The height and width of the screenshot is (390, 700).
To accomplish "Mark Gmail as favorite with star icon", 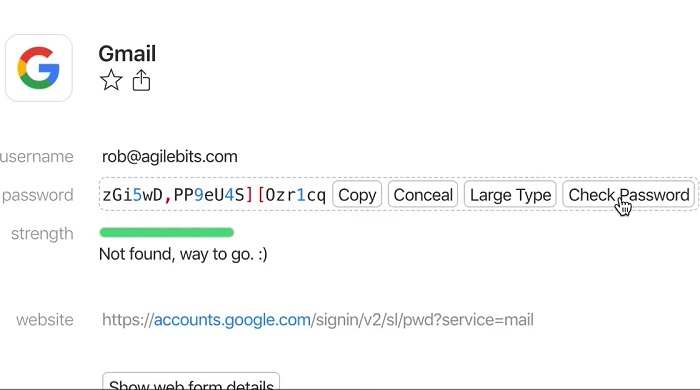I will 111,80.
